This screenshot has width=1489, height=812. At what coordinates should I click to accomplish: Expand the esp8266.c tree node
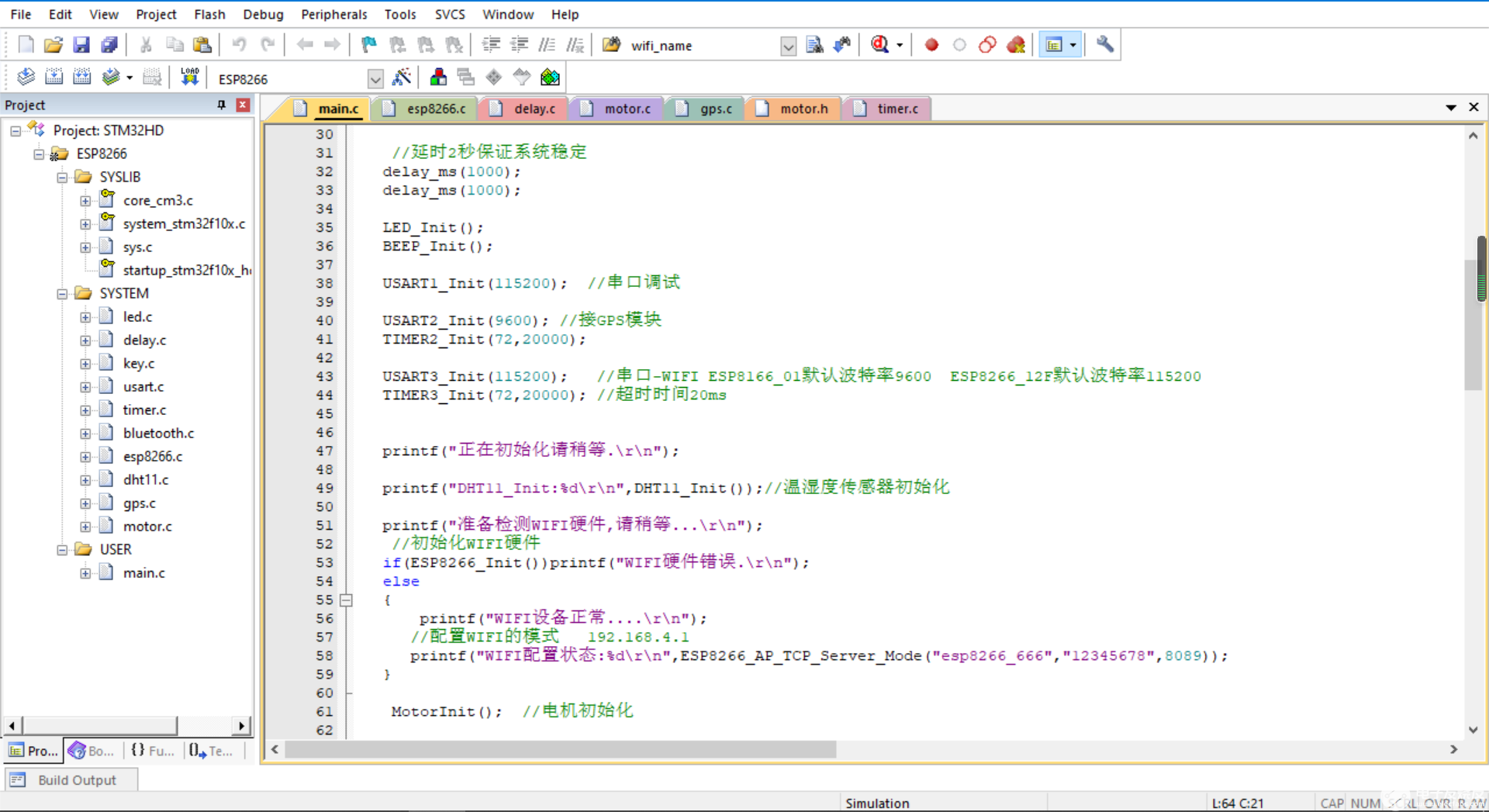[x=85, y=457]
